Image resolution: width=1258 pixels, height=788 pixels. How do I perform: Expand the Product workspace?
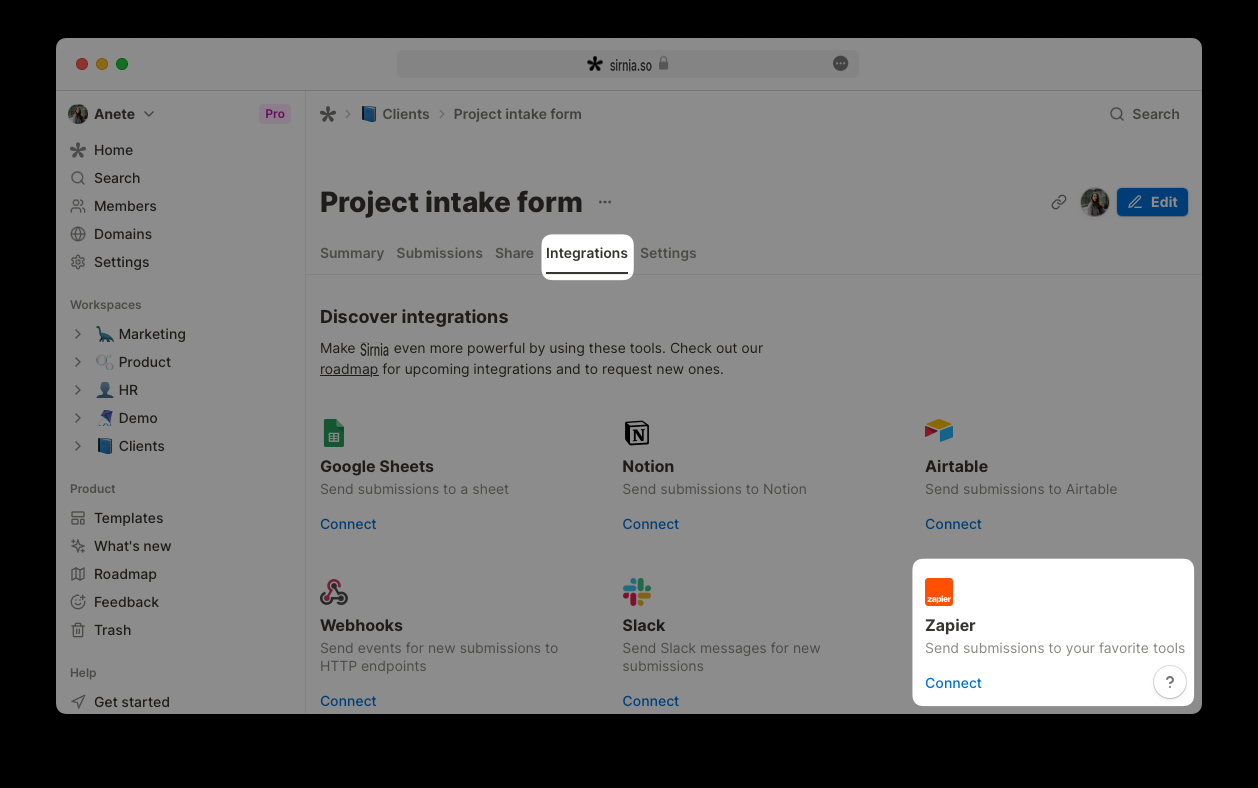point(78,362)
